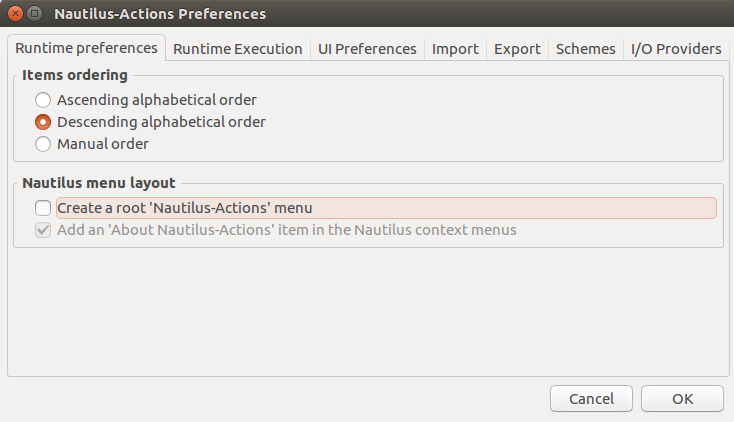Image resolution: width=734 pixels, height=422 pixels.
Task: Close the Nautilus-Actions Preferences window
Action: pos(14,14)
